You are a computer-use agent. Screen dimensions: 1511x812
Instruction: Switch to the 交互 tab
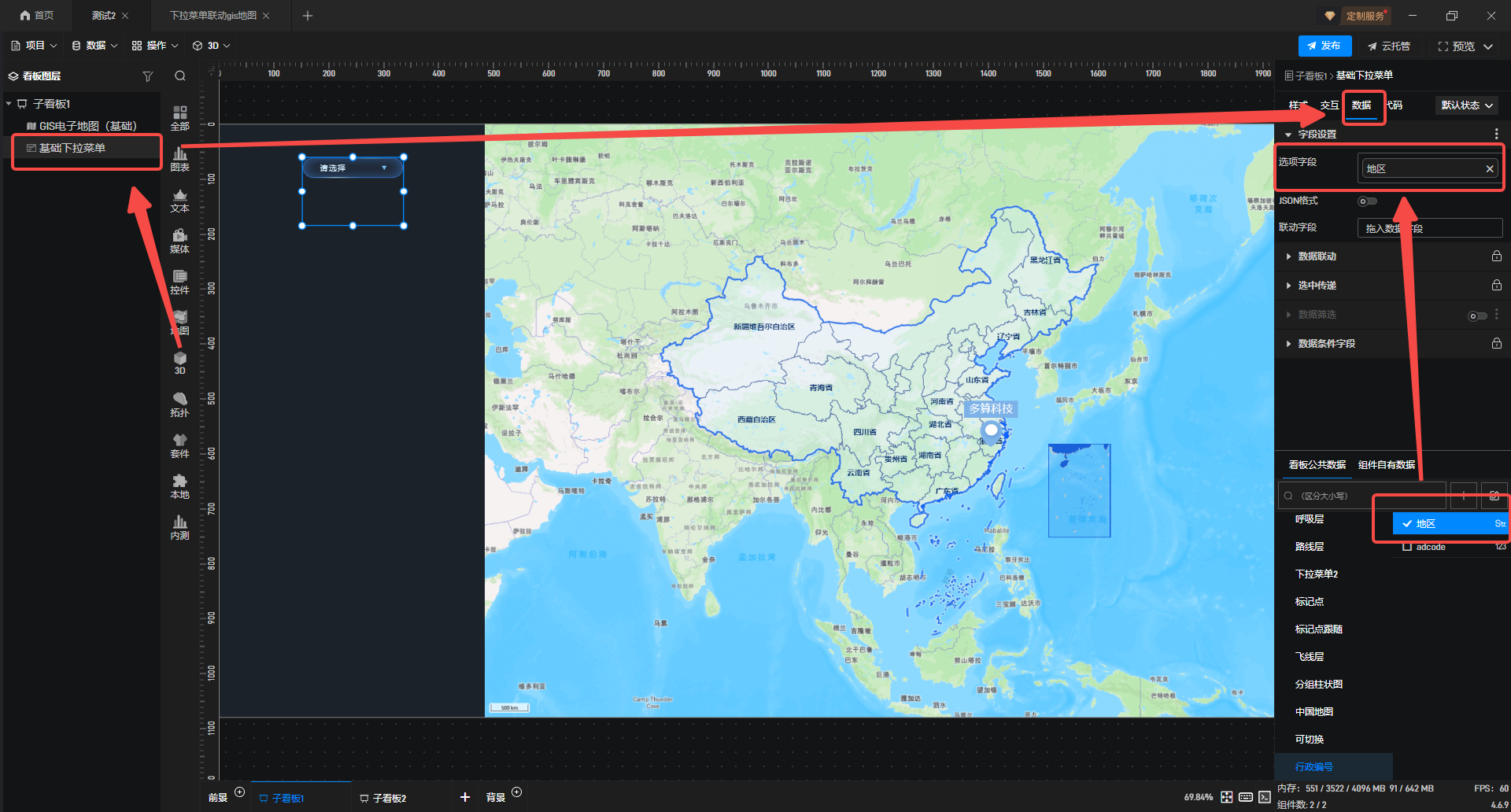click(x=1329, y=105)
